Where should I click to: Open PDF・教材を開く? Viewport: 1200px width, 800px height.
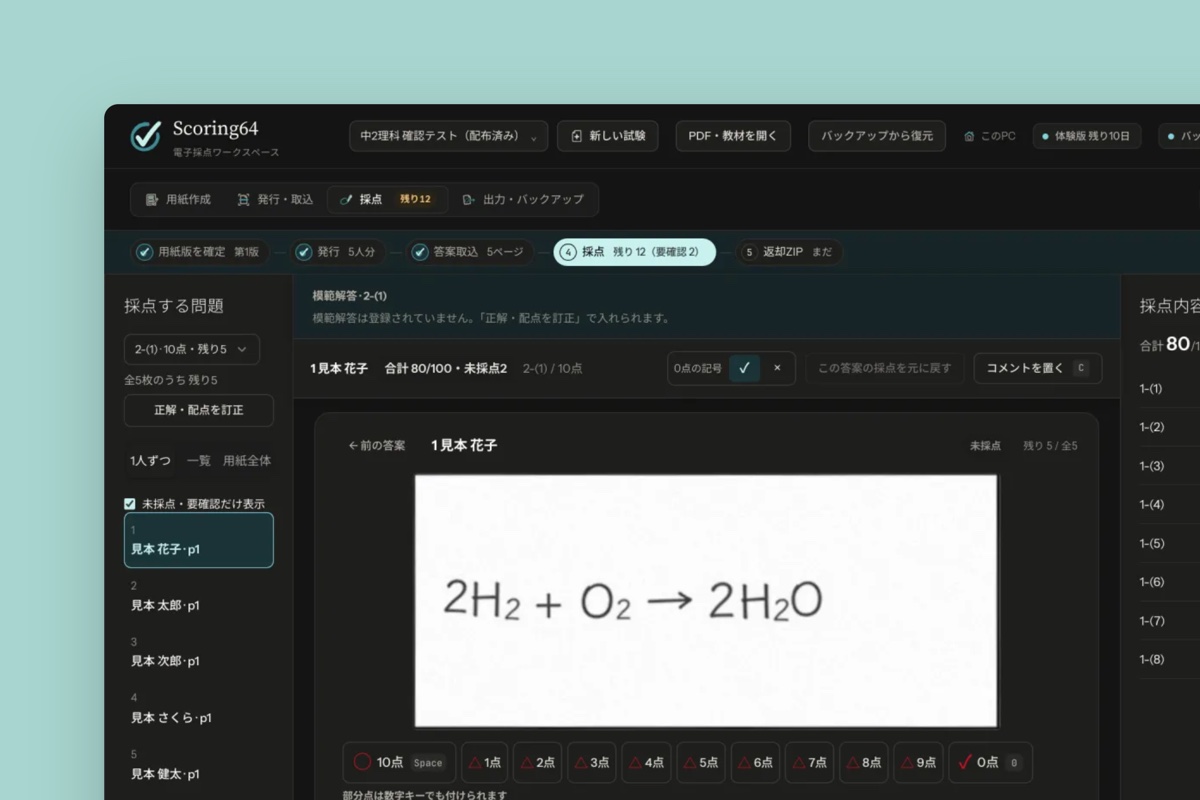click(x=733, y=136)
